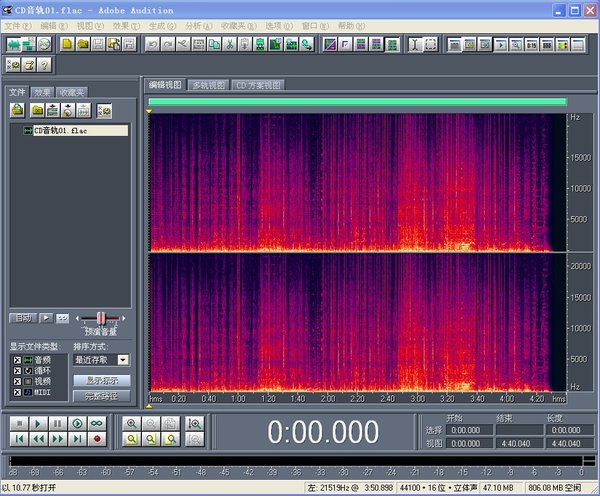
Task: Open the 帮助 menu
Action: (351, 26)
